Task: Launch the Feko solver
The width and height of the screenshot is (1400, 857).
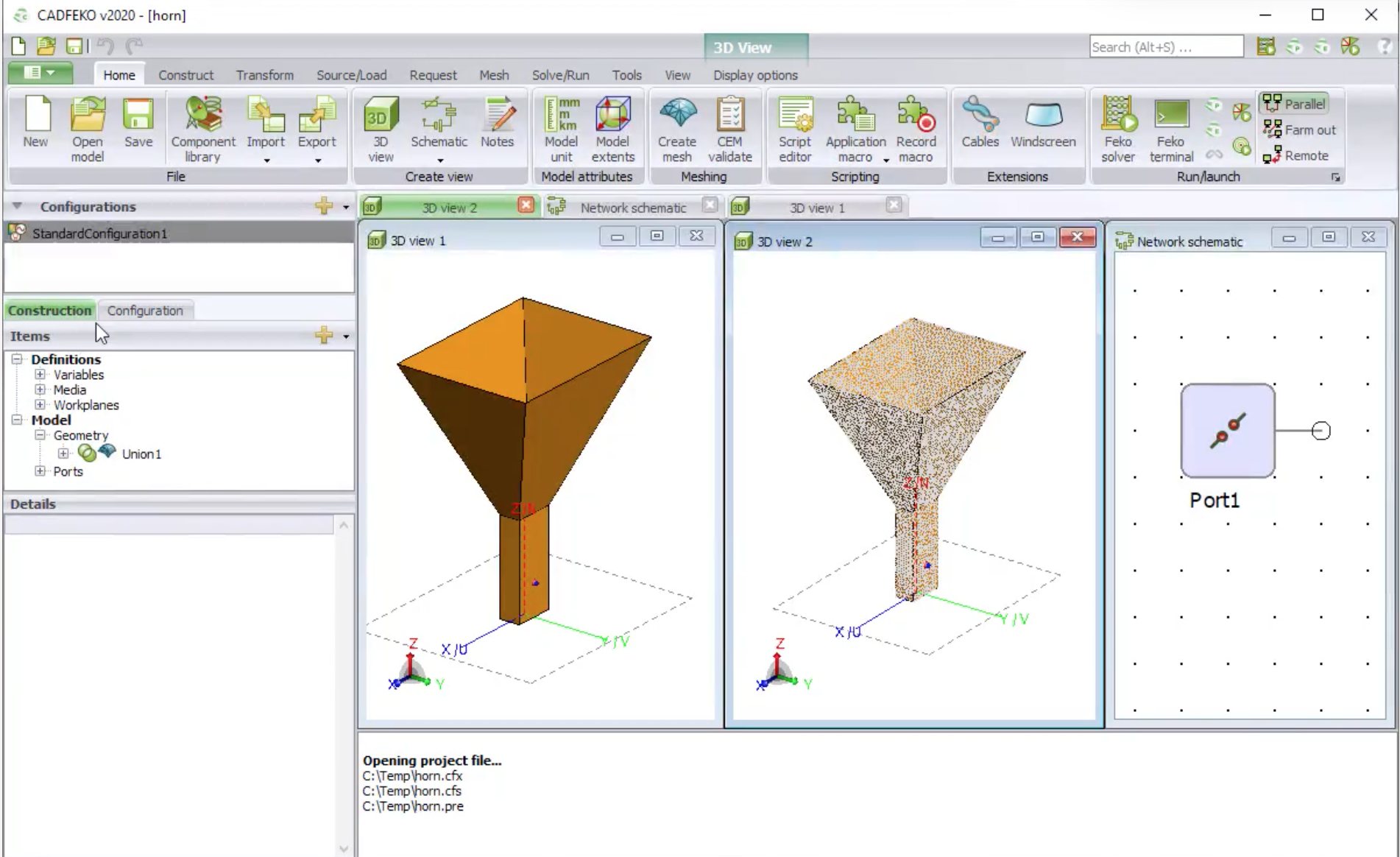Action: (x=1117, y=129)
